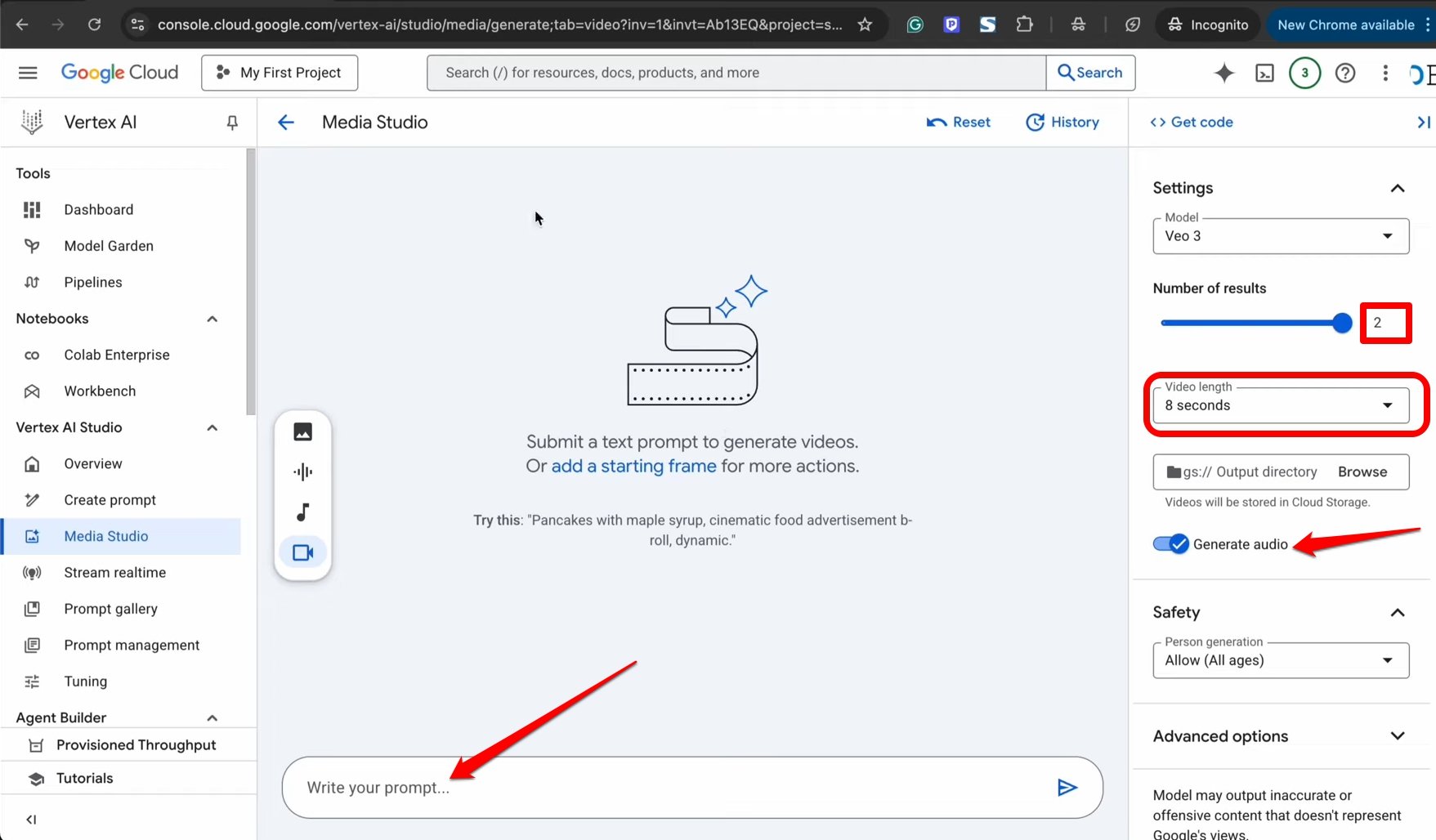Pin the Vertex AI navigation menu
The image size is (1436, 840).
232,123
